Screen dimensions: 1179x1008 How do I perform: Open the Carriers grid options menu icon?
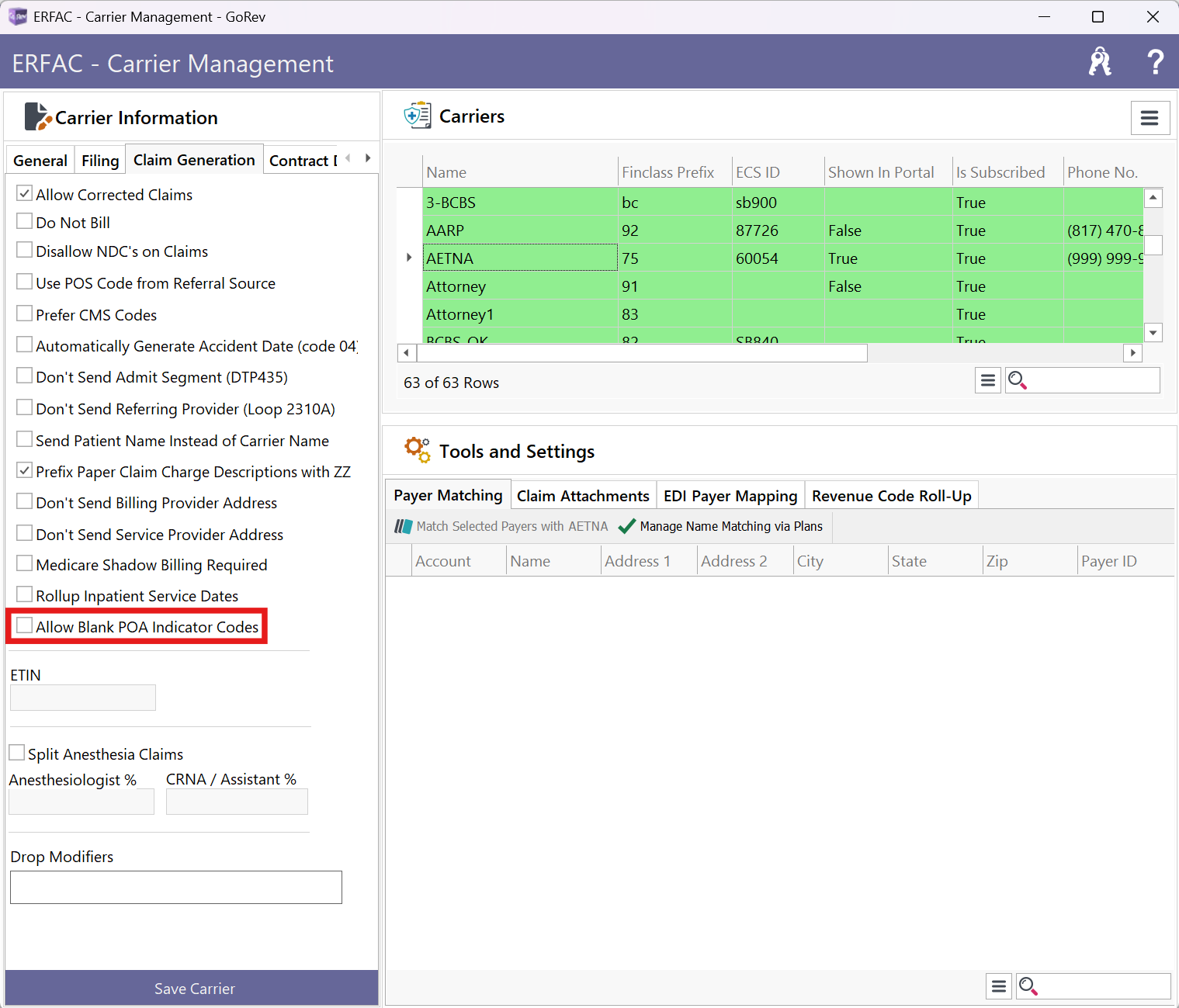click(987, 380)
